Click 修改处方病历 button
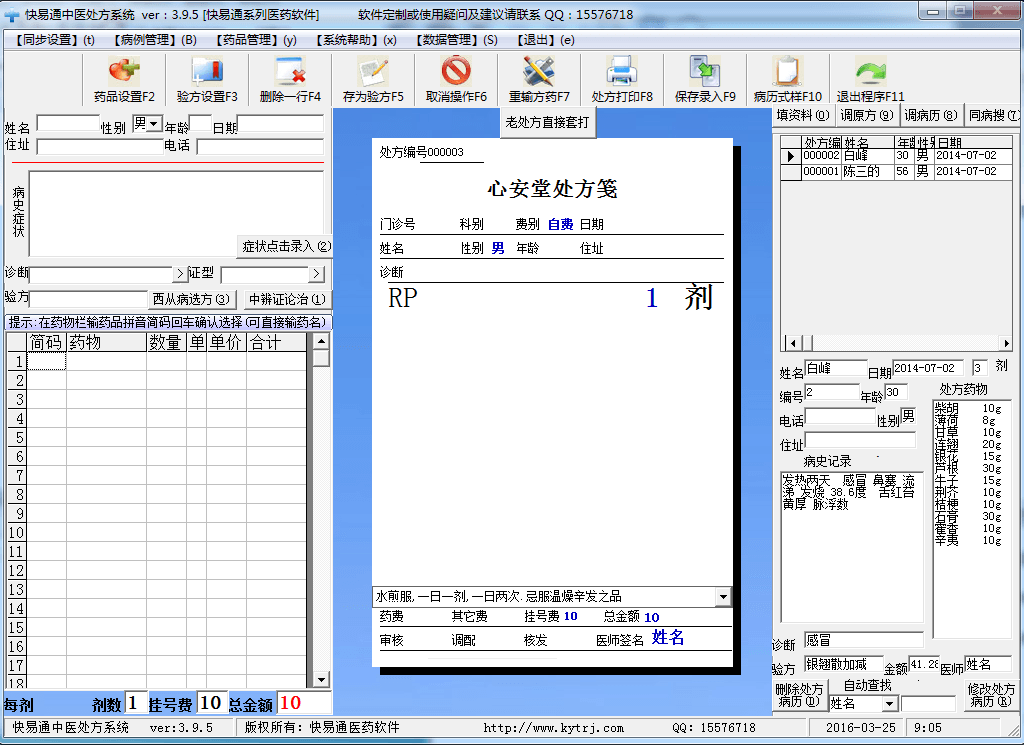 coord(991,695)
